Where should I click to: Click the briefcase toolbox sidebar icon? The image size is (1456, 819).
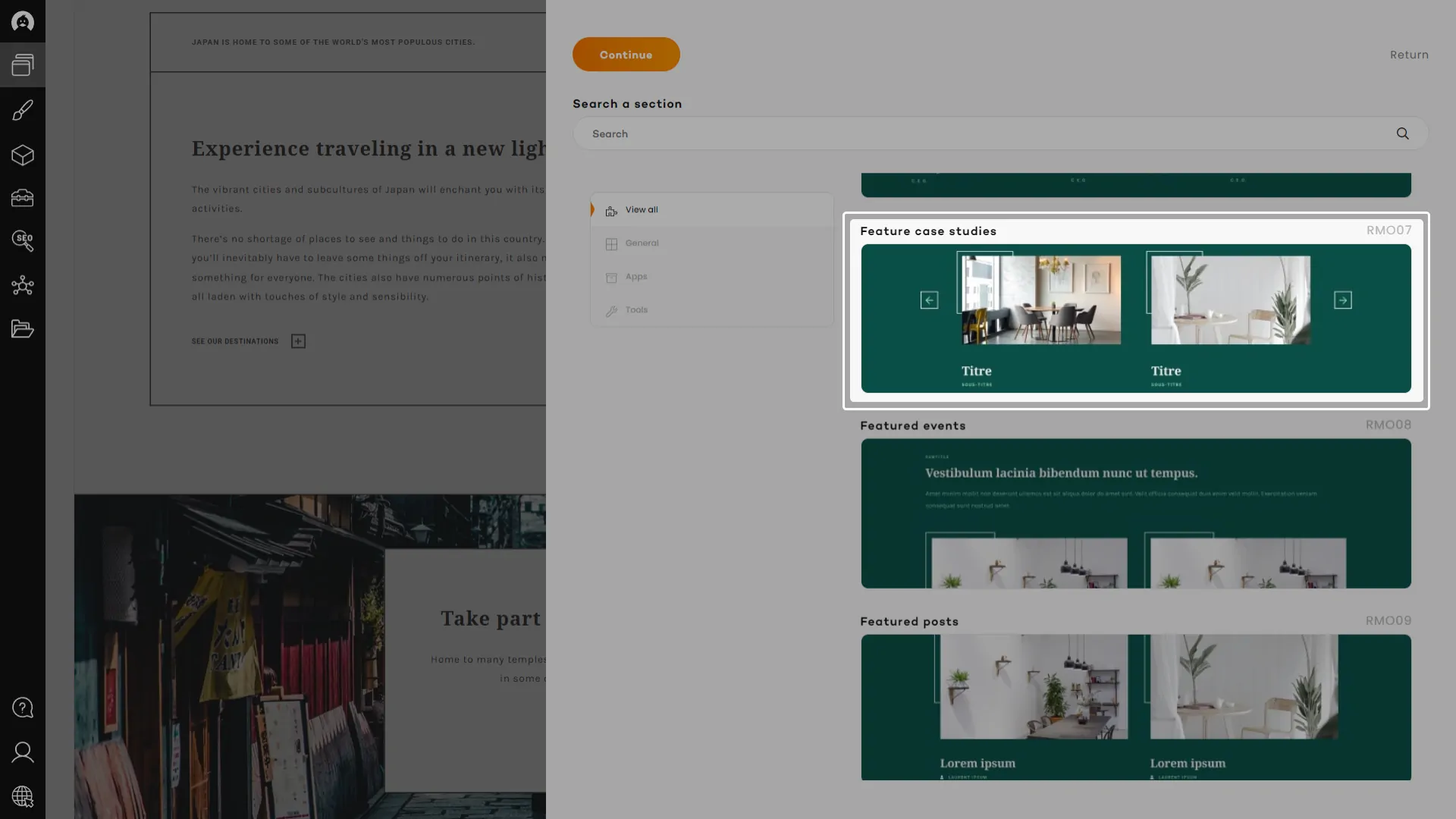pos(23,198)
